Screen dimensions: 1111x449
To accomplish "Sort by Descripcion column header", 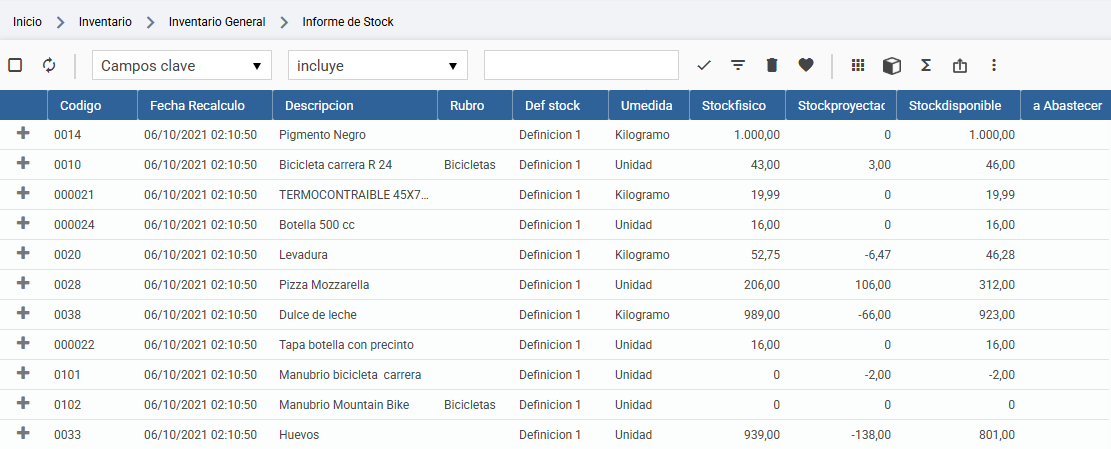I will (355, 106).
